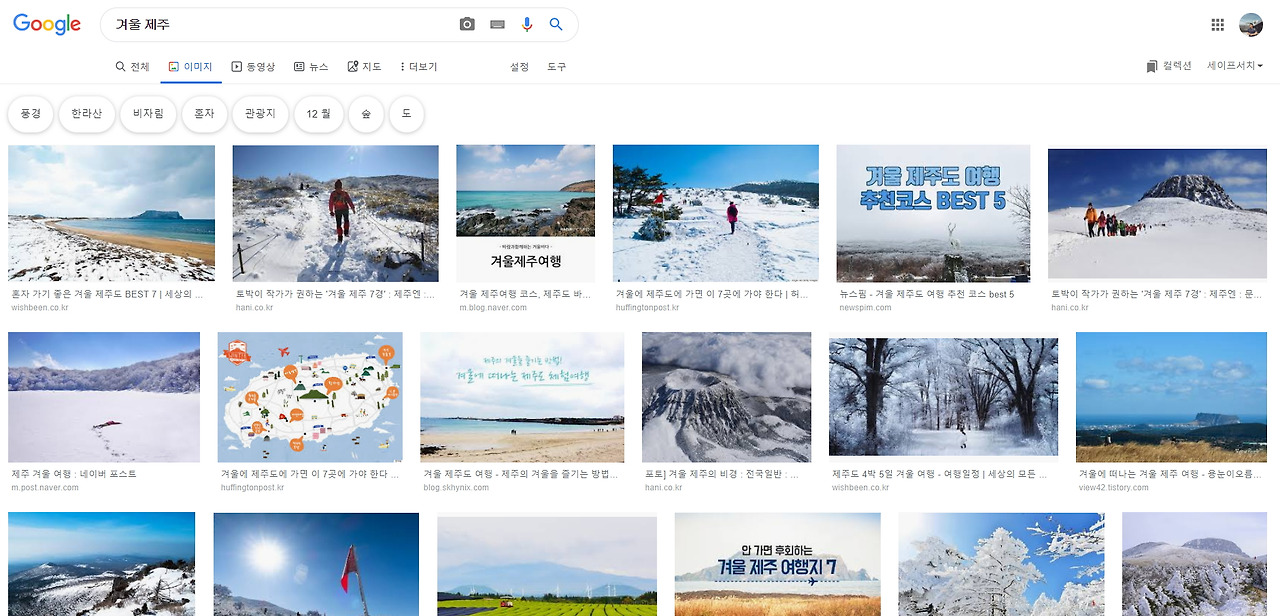Switch to the 동영상 tab
The image size is (1280, 616).
point(253,66)
